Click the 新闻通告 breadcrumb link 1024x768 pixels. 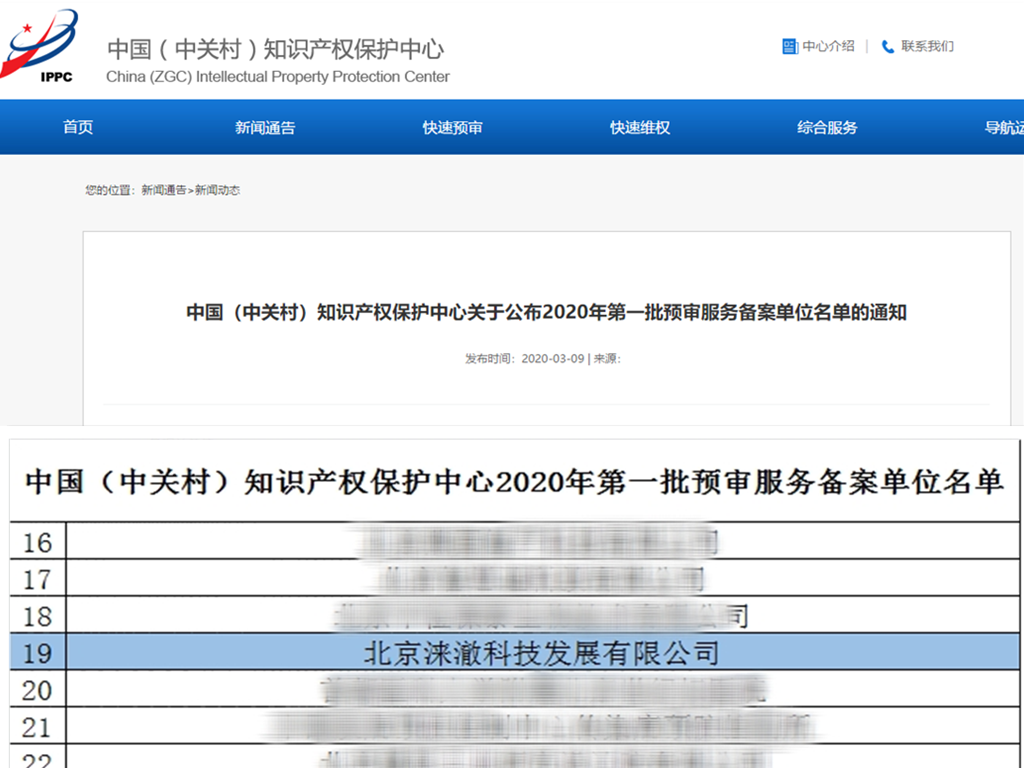pos(164,190)
